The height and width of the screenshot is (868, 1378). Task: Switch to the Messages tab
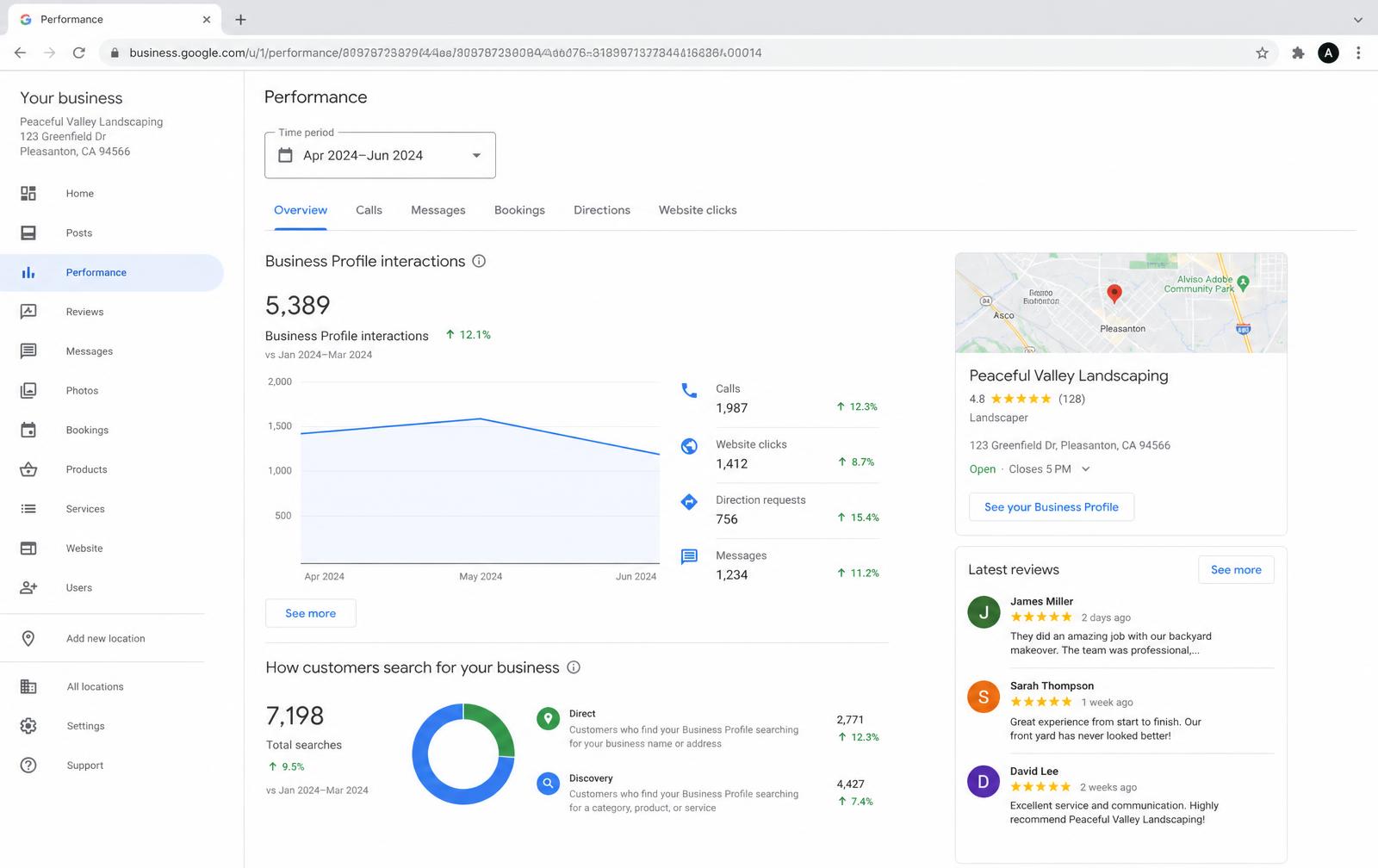[438, 210]
